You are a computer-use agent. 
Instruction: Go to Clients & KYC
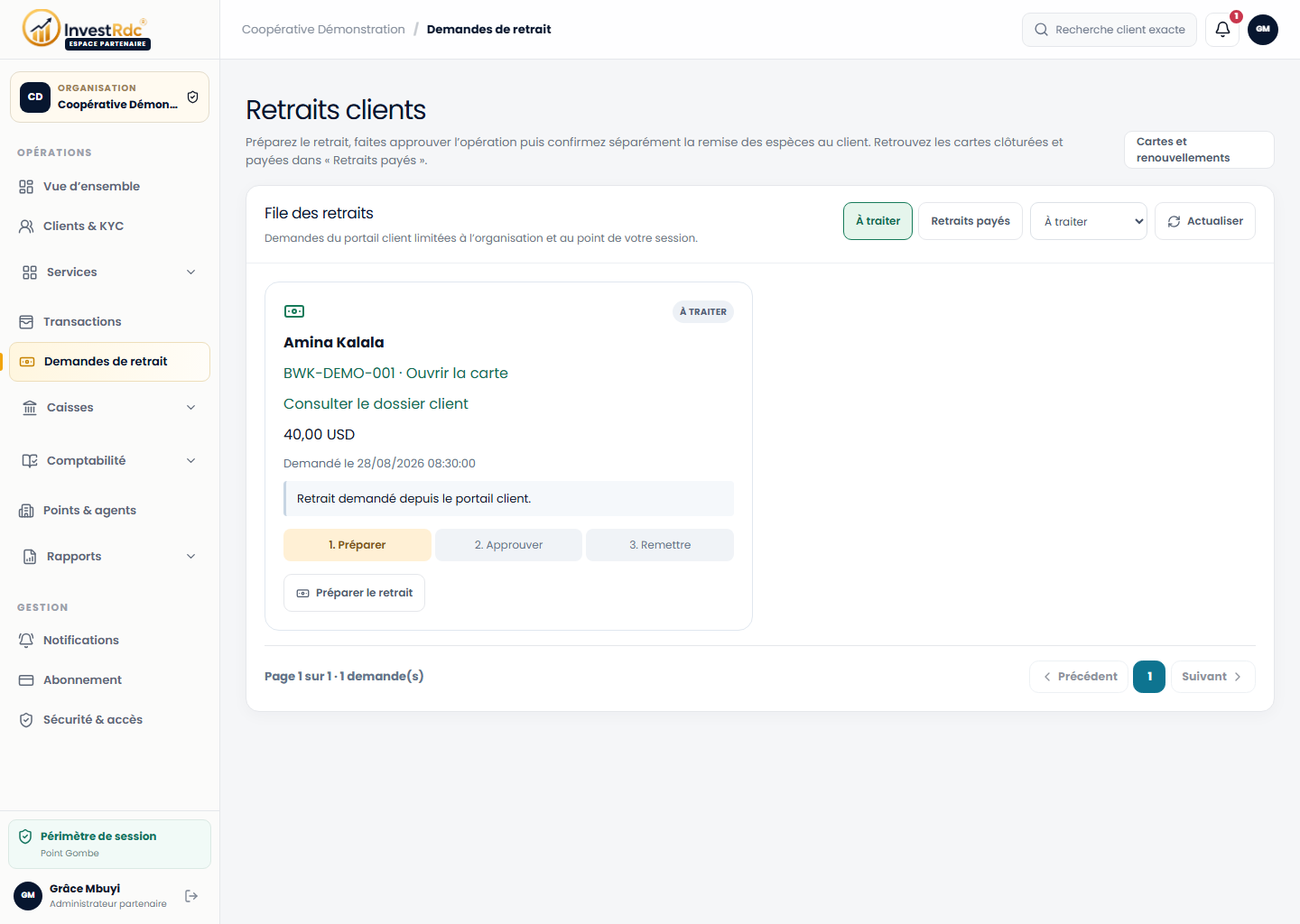pos(109,226)
